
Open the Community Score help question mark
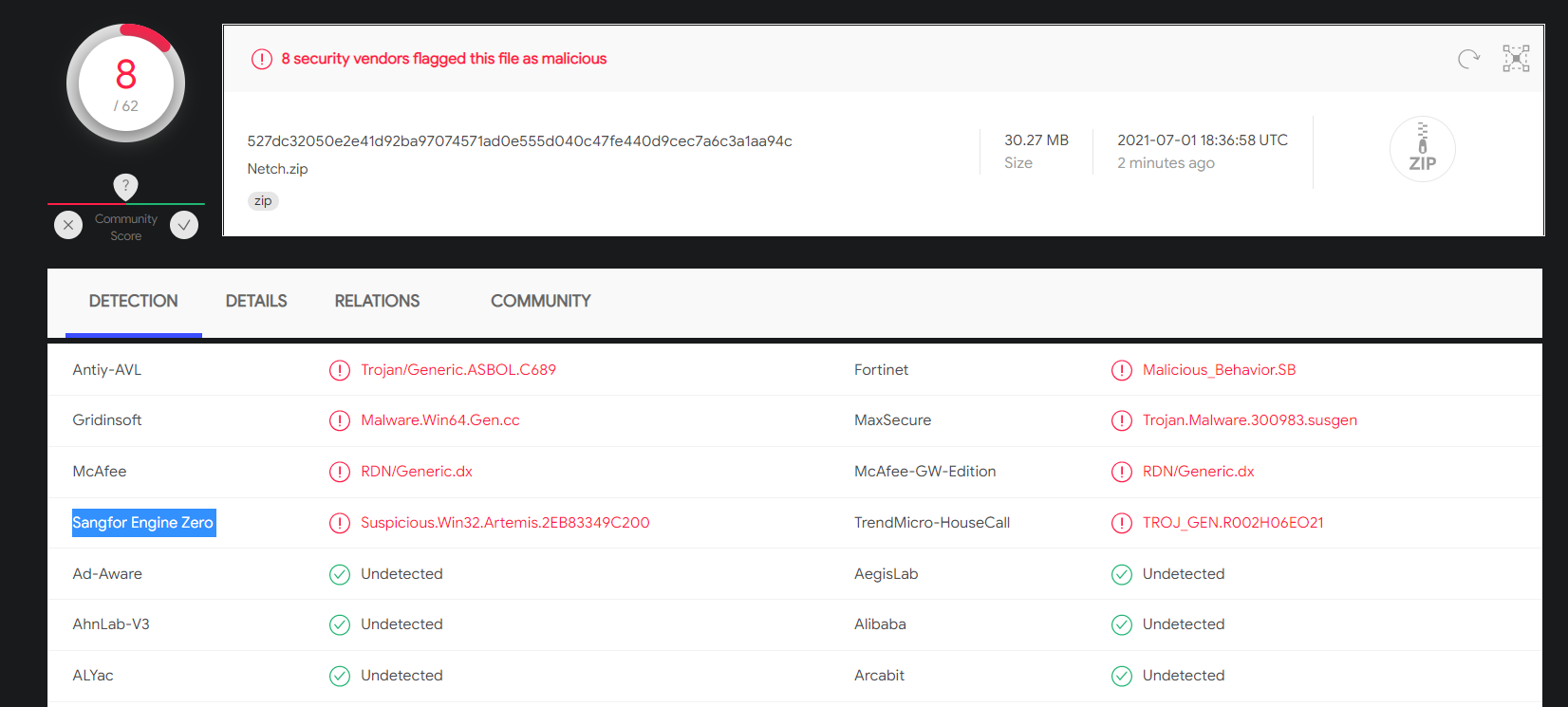click(x=125, y=186)
